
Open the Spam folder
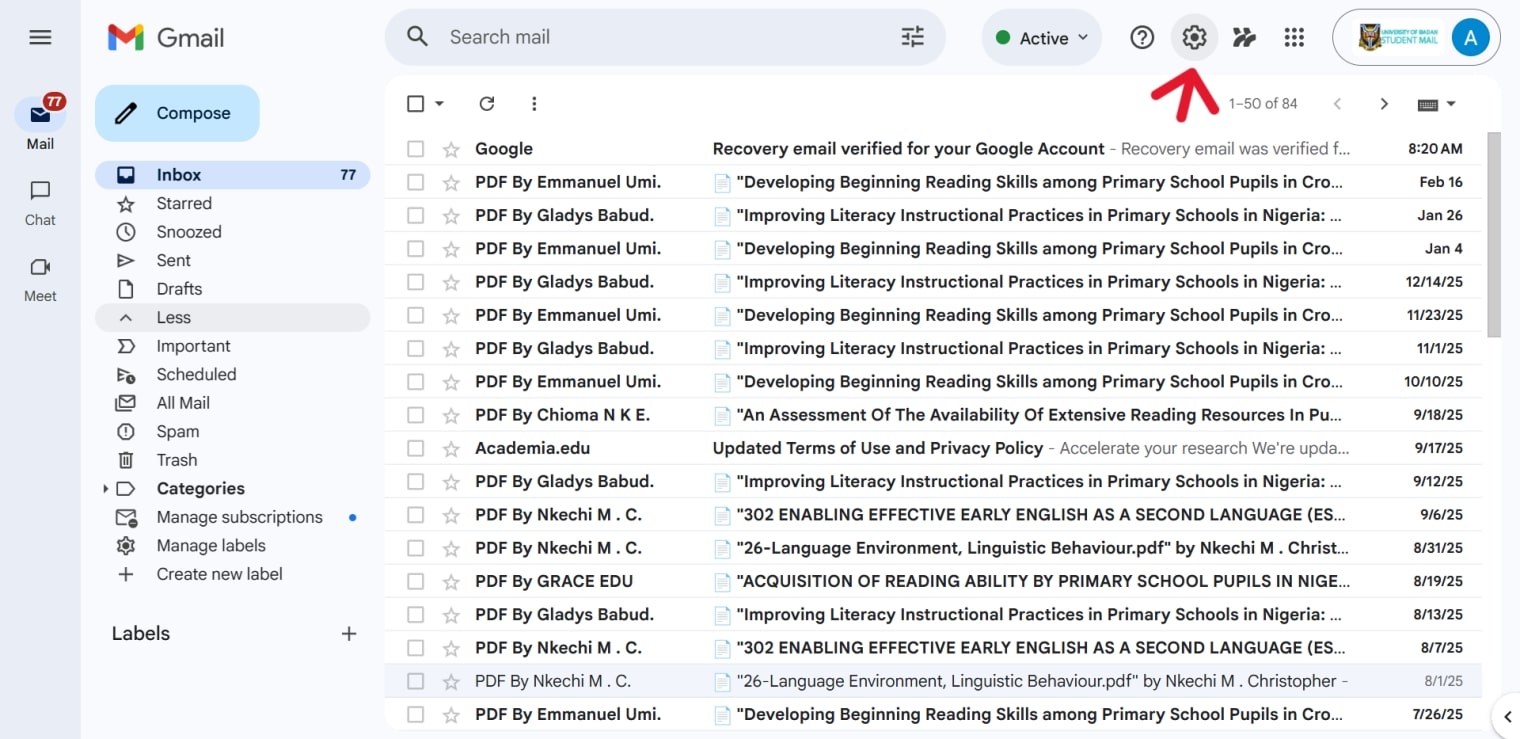[x=177, y=431]
